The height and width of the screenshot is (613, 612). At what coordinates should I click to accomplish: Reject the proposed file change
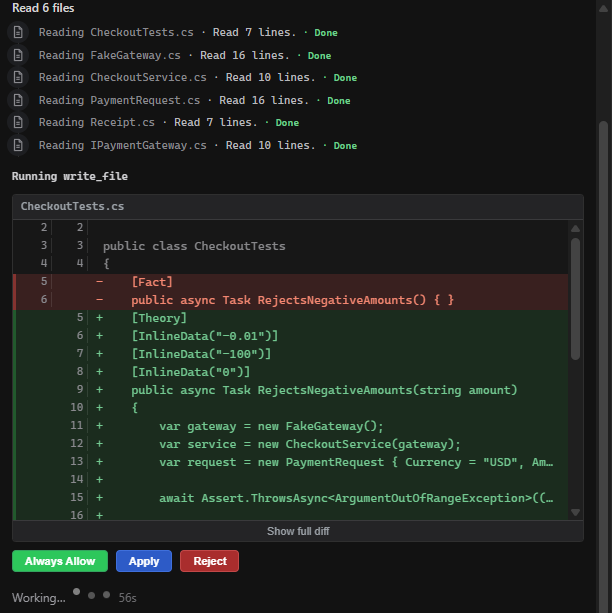click(209, 561)
